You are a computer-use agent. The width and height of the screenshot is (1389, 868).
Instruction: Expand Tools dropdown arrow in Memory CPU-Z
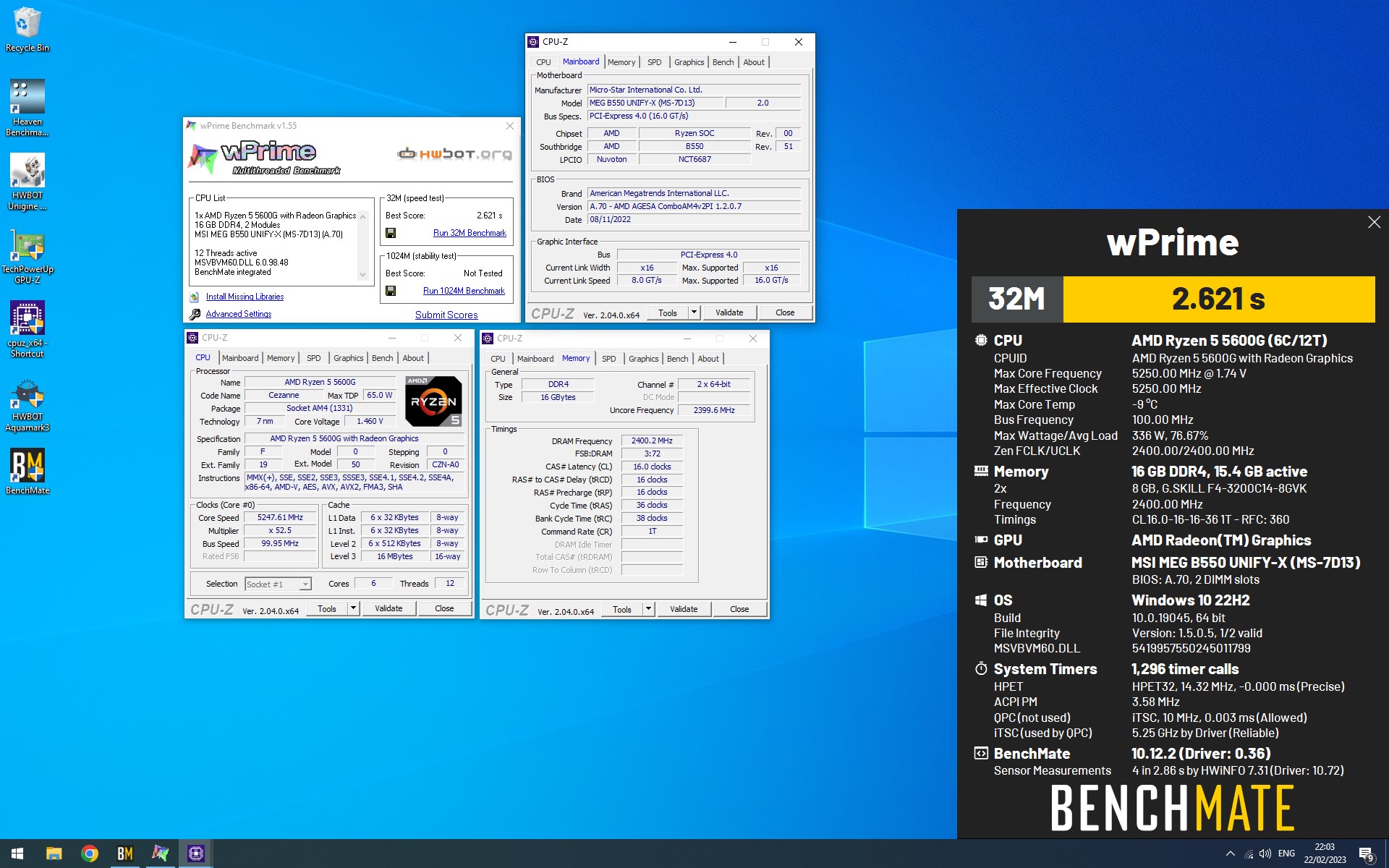point(648,609)
